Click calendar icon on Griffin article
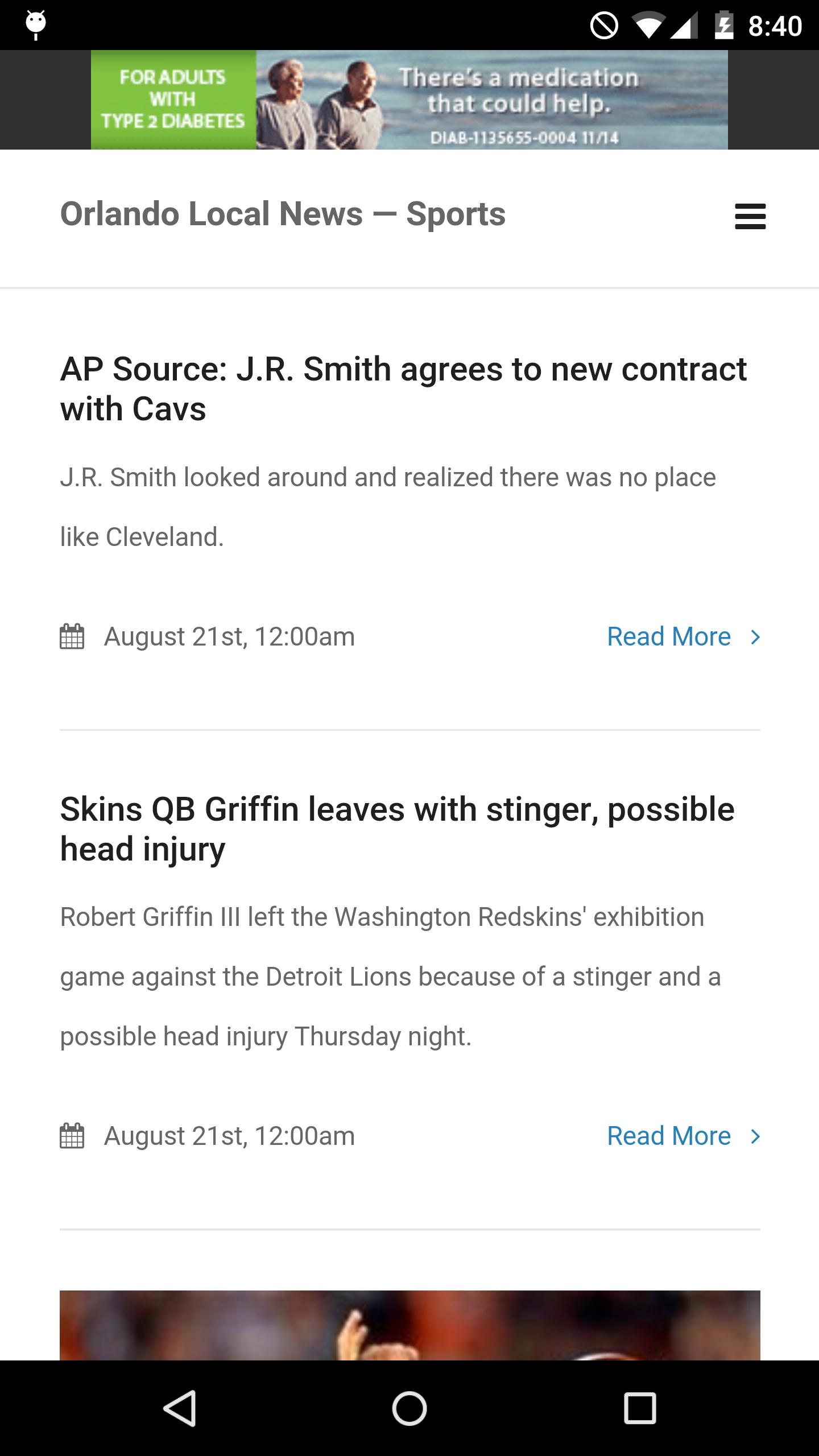 coord(72,1136)
